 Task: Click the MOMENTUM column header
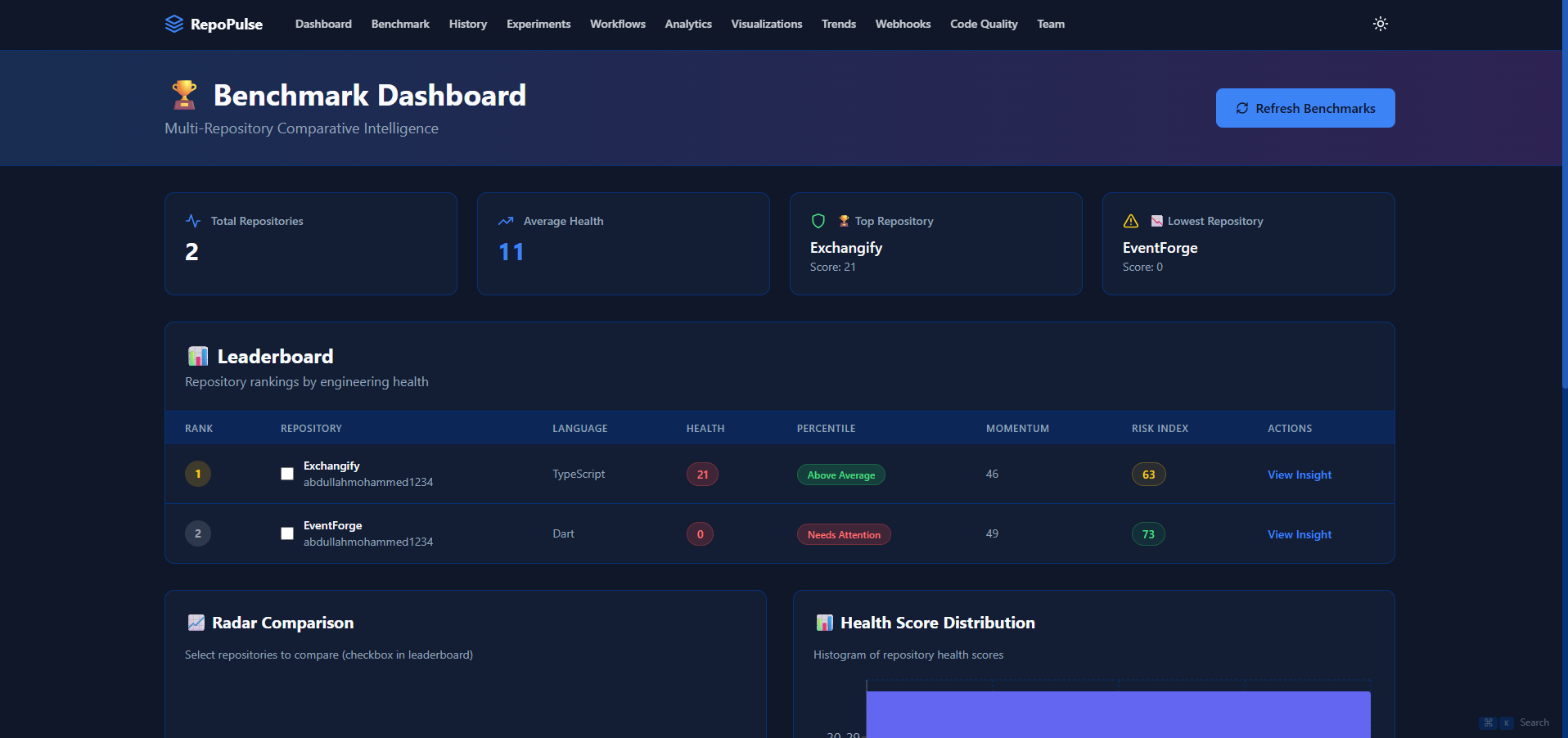click(1017, 428)
